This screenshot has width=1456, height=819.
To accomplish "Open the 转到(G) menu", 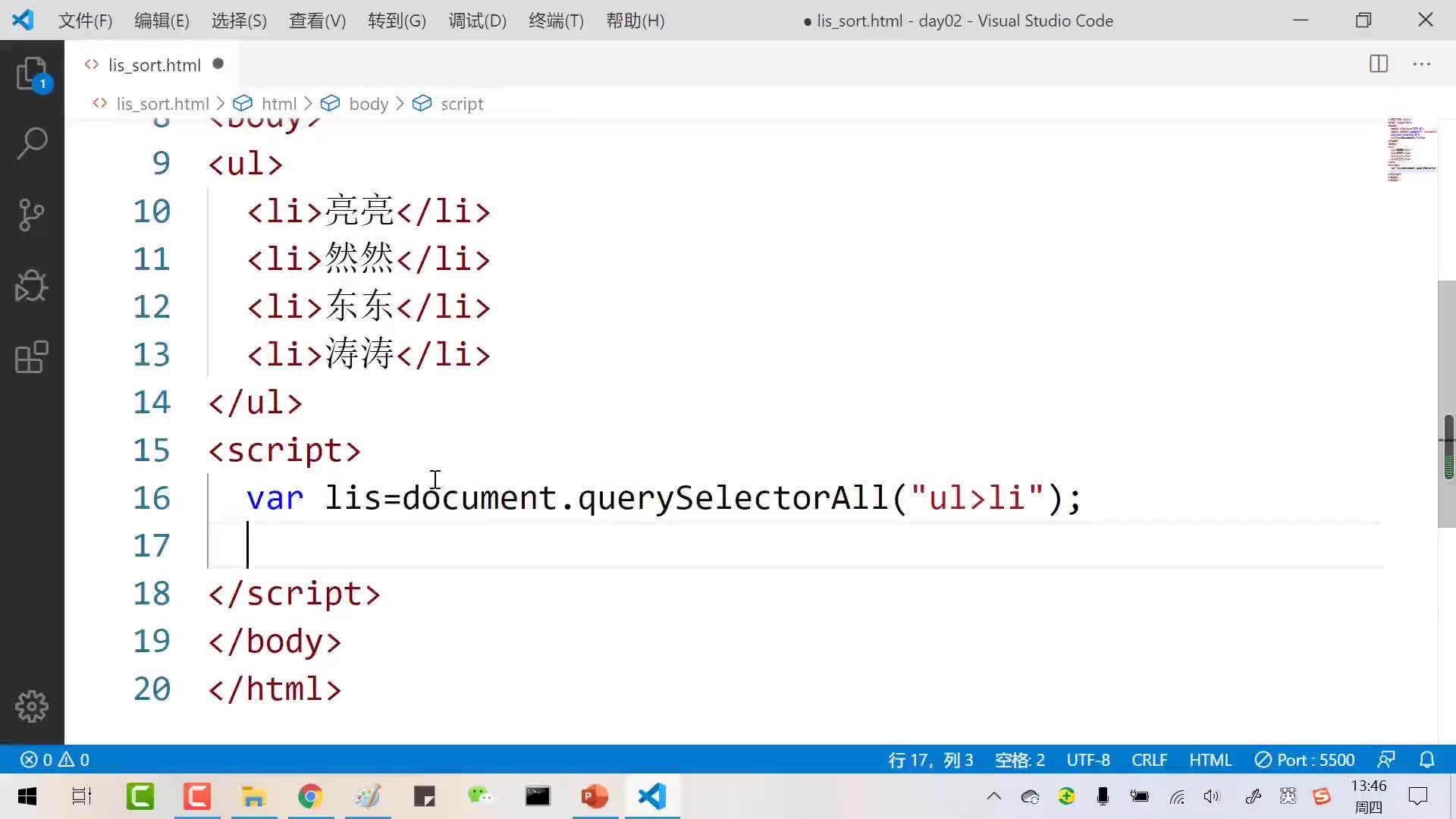I will click(x=397, y=20).
